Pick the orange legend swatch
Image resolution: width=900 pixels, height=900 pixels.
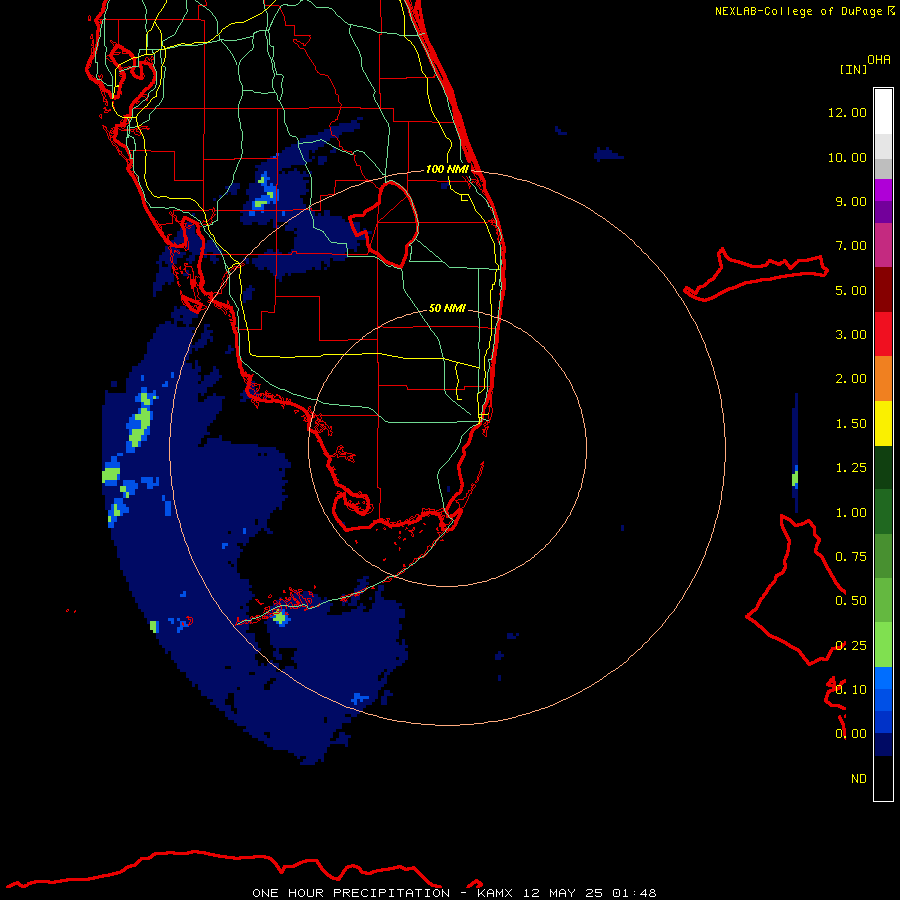[883, 378]
